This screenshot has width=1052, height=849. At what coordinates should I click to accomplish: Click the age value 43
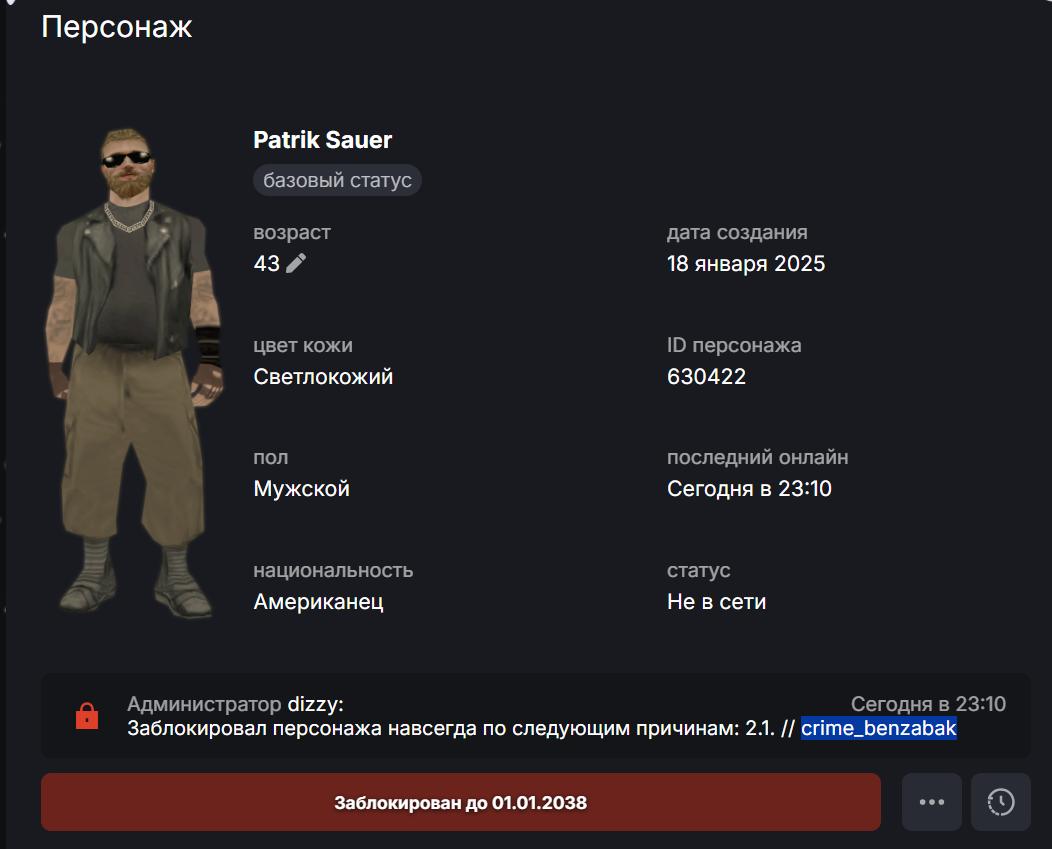coord(266,264)
